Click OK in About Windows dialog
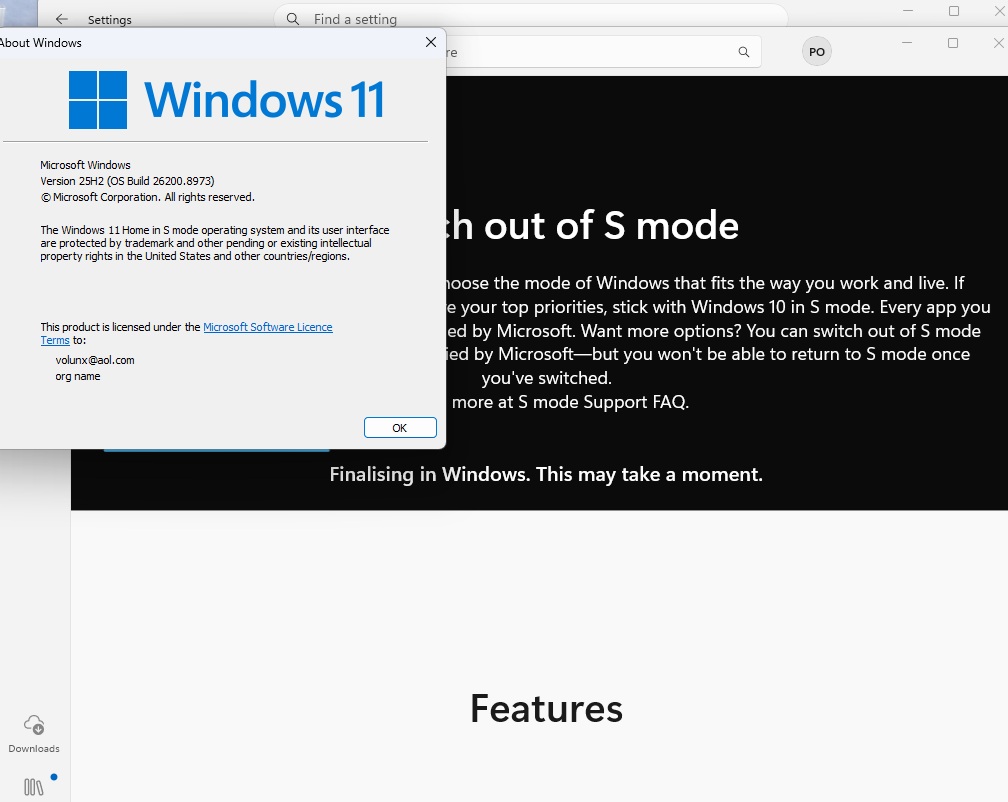Image resolution: width=1008 pixels, height=802 pixels. (400, 428)
